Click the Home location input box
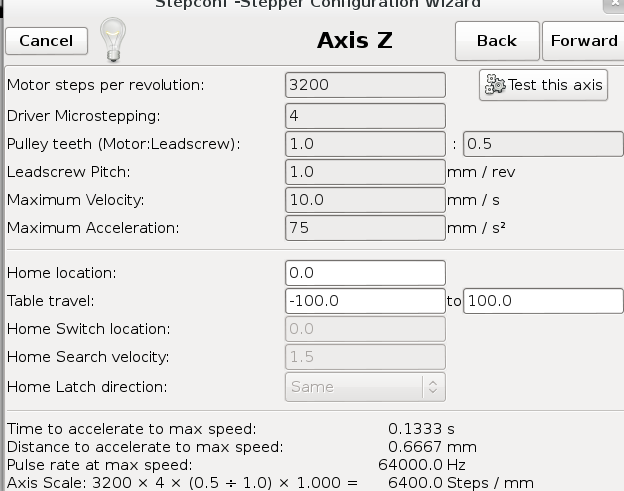624x491 pixels. tap(365, 272)
